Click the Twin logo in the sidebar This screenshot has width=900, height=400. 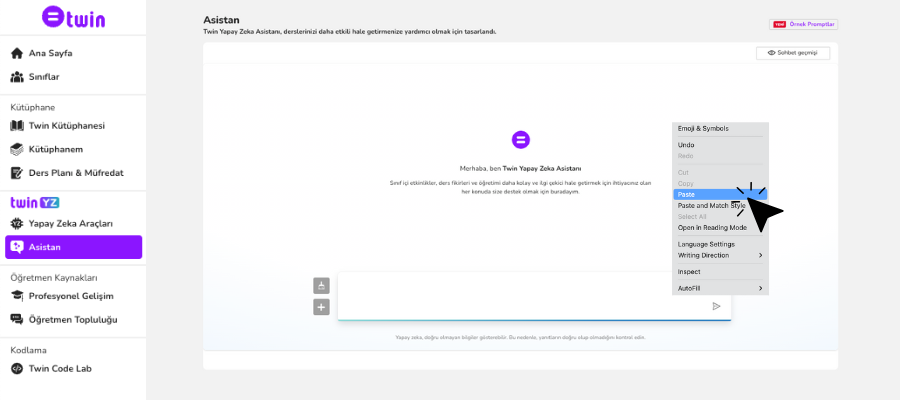click(73, 17)
